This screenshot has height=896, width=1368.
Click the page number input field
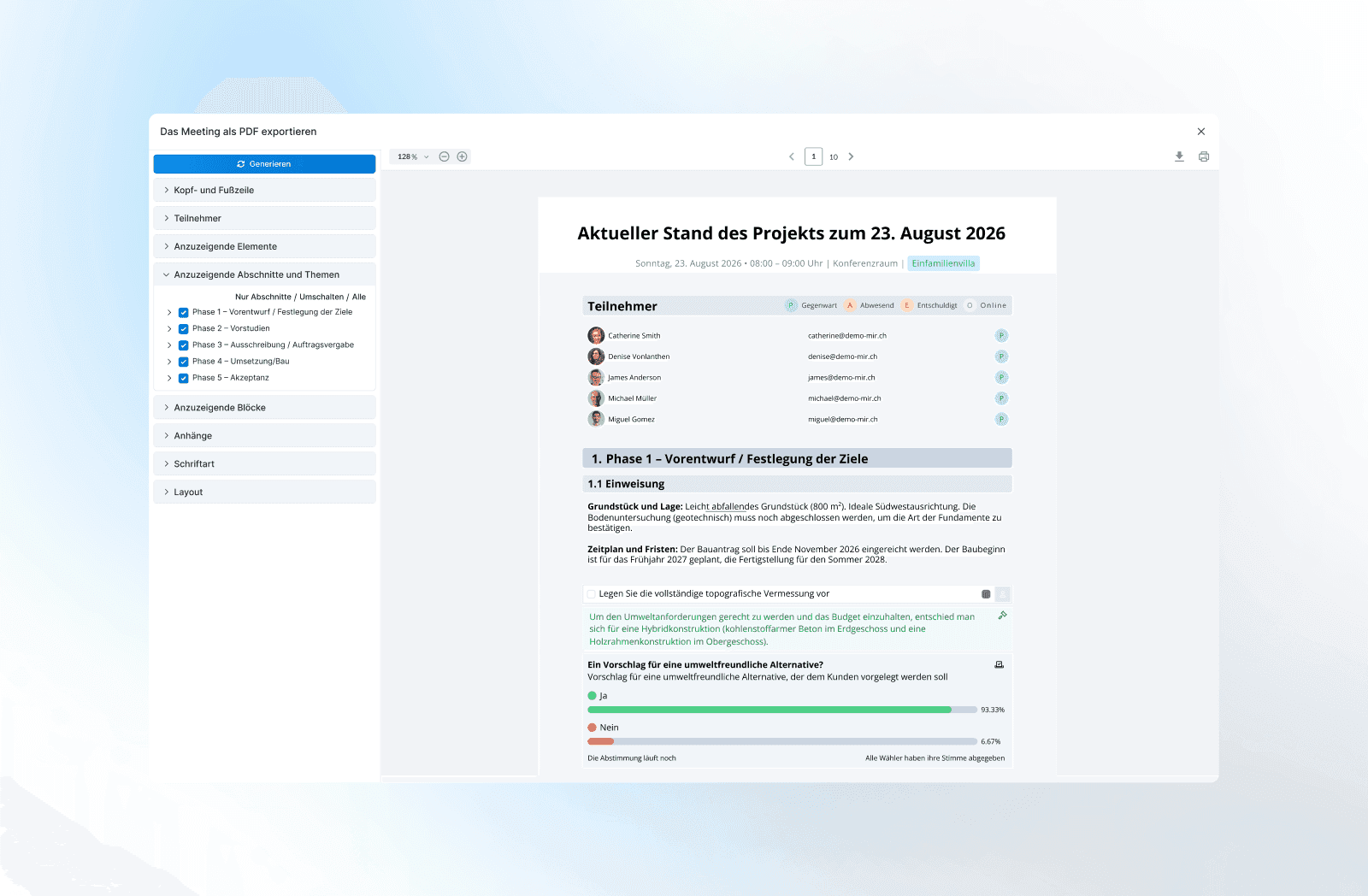814,156
